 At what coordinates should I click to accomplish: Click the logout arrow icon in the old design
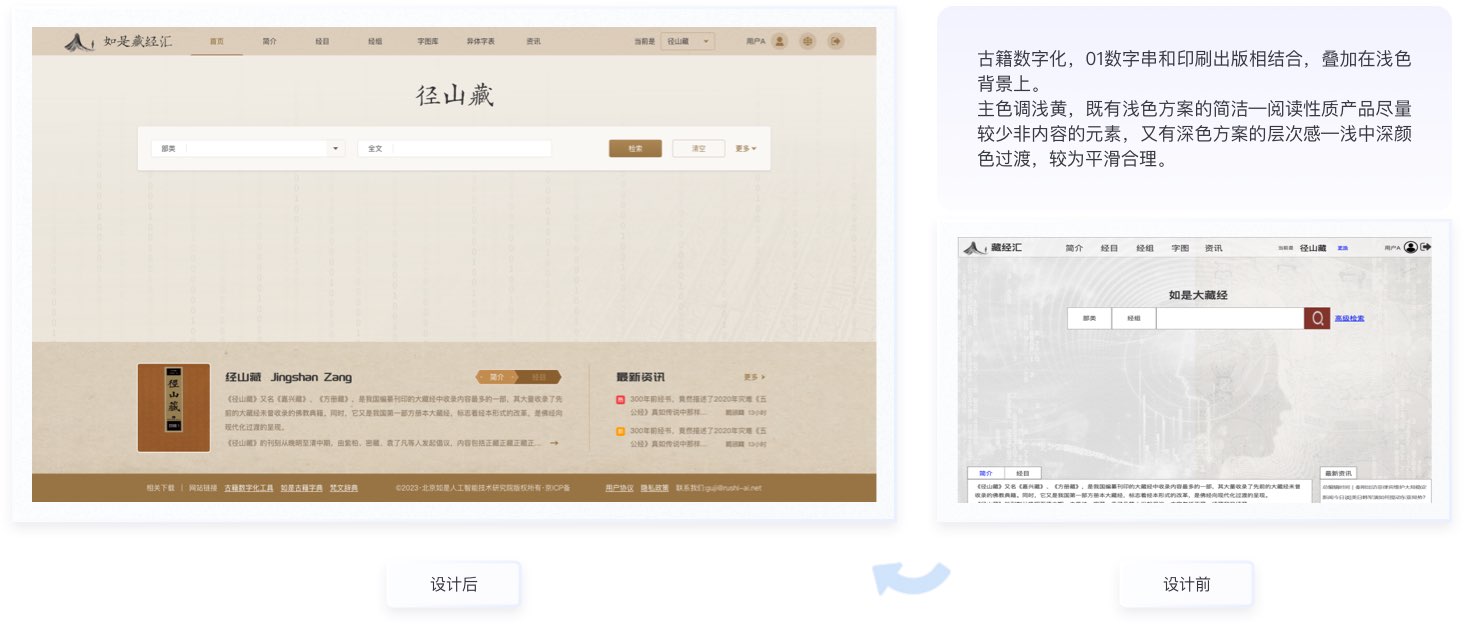click(x=1425, y=247)
